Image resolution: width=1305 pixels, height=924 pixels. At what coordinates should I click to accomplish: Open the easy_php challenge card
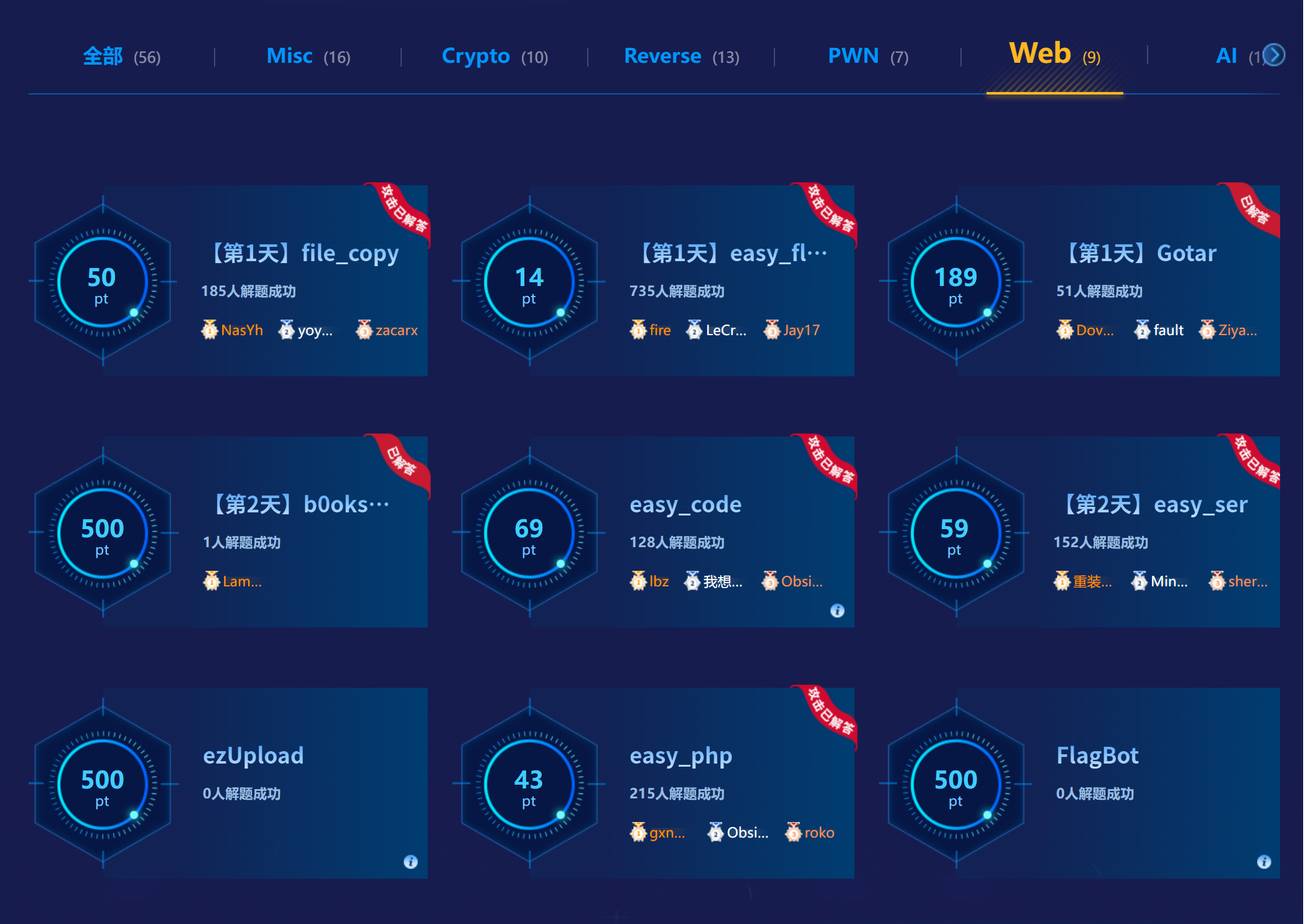pyautogui.click(x=681, y=755)
